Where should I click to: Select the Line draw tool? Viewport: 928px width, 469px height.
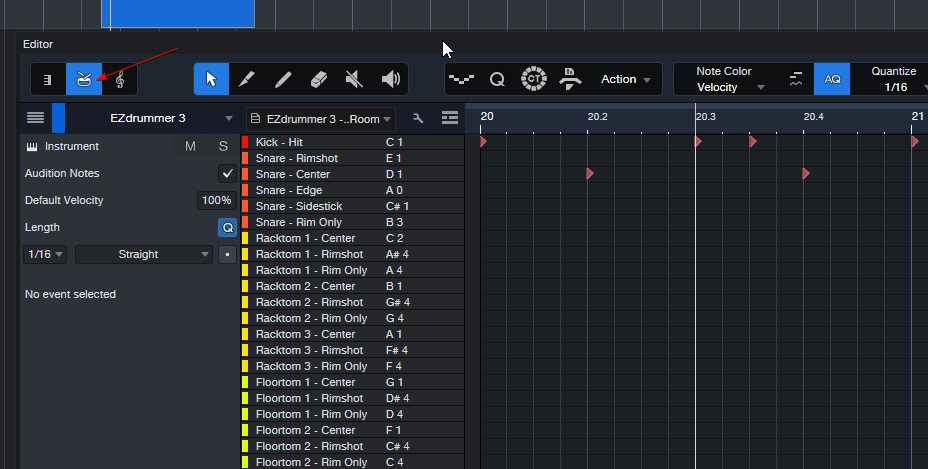coord(283,79)
